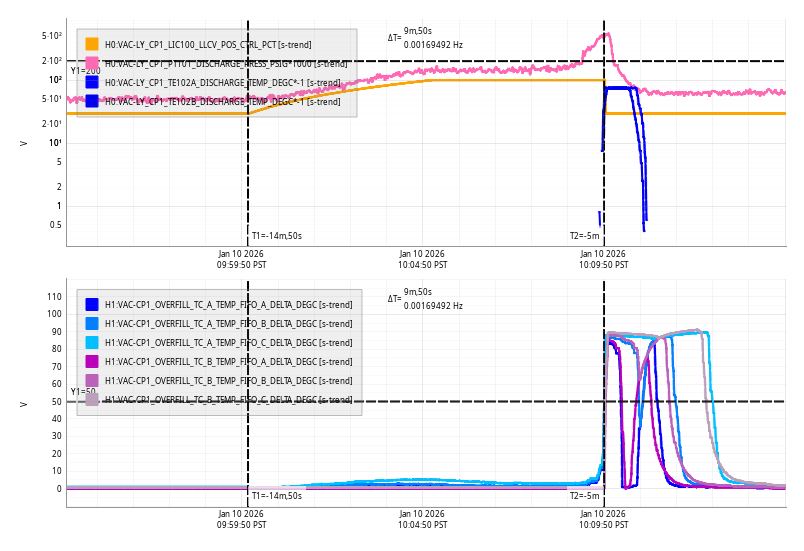Image resolution: width=804 pixels, height=551 pixels.
Task: Click the blue TE102A_DISCHARGE_TEMP legend swatch
Action: [x=92, y=82]
